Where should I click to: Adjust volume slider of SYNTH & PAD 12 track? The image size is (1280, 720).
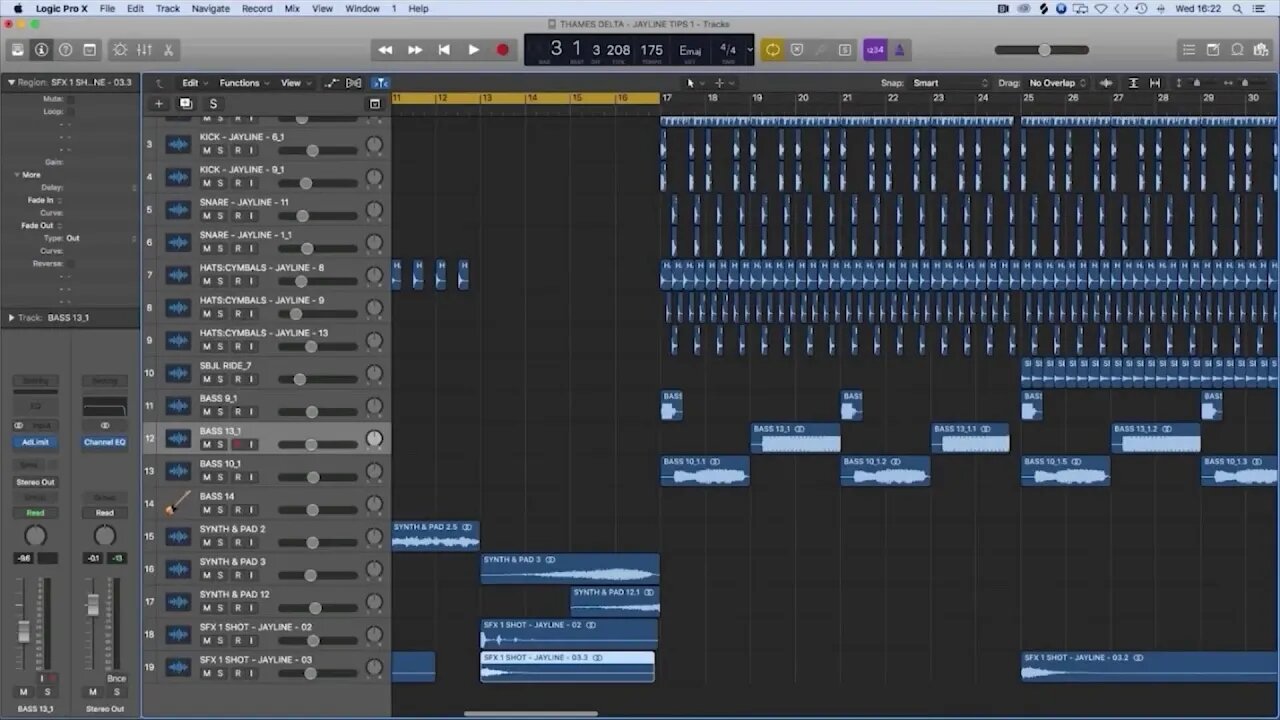tap(316, 608)
